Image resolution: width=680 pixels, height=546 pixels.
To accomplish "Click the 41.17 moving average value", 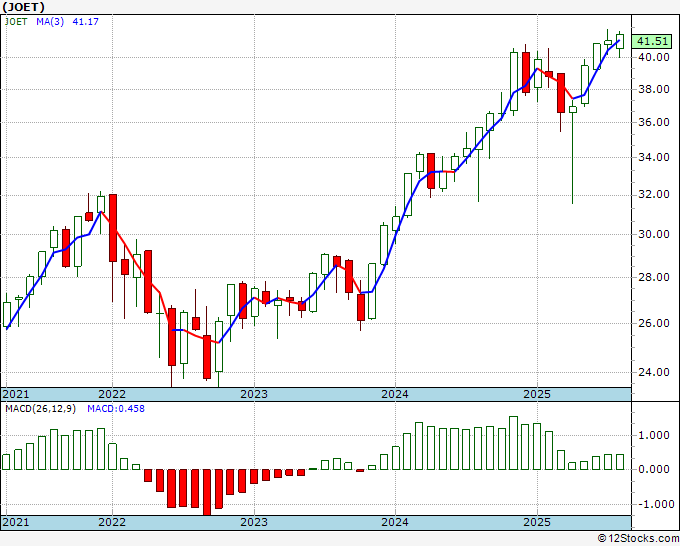I will point(85,22).
